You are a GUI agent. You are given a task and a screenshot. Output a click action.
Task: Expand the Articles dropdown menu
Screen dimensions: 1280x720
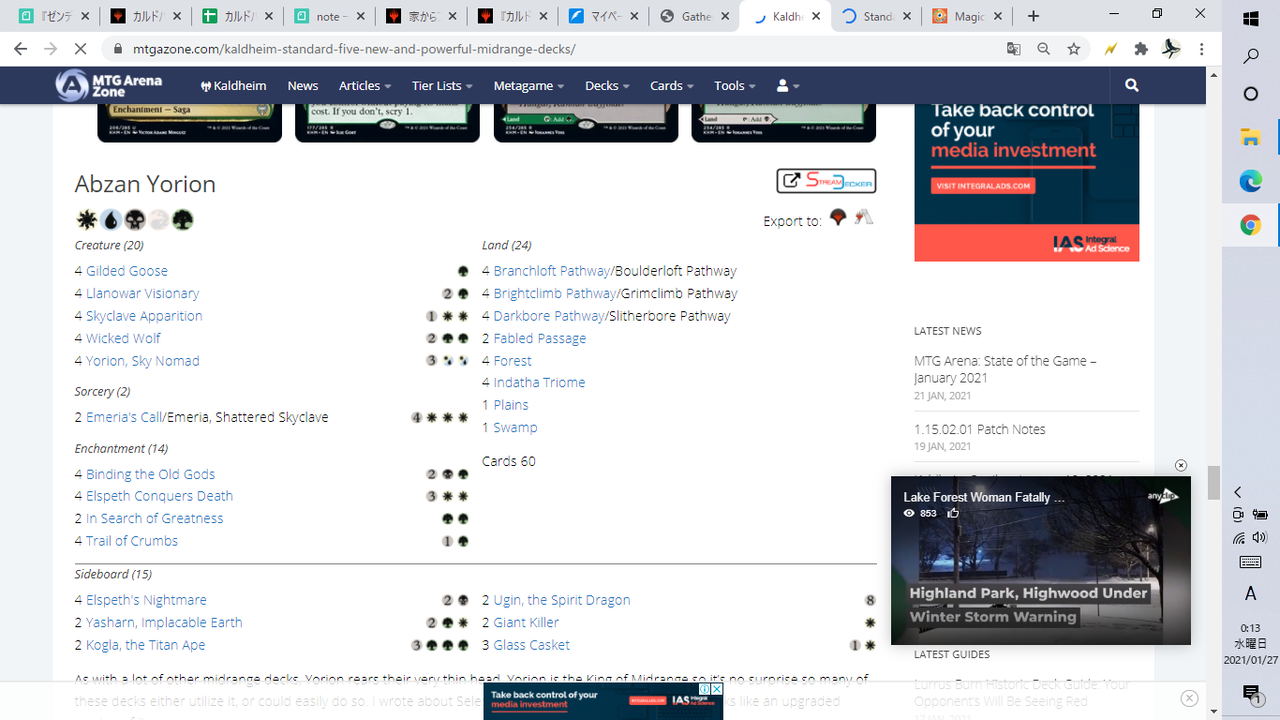pyautogui.click(x=365, y=86)
